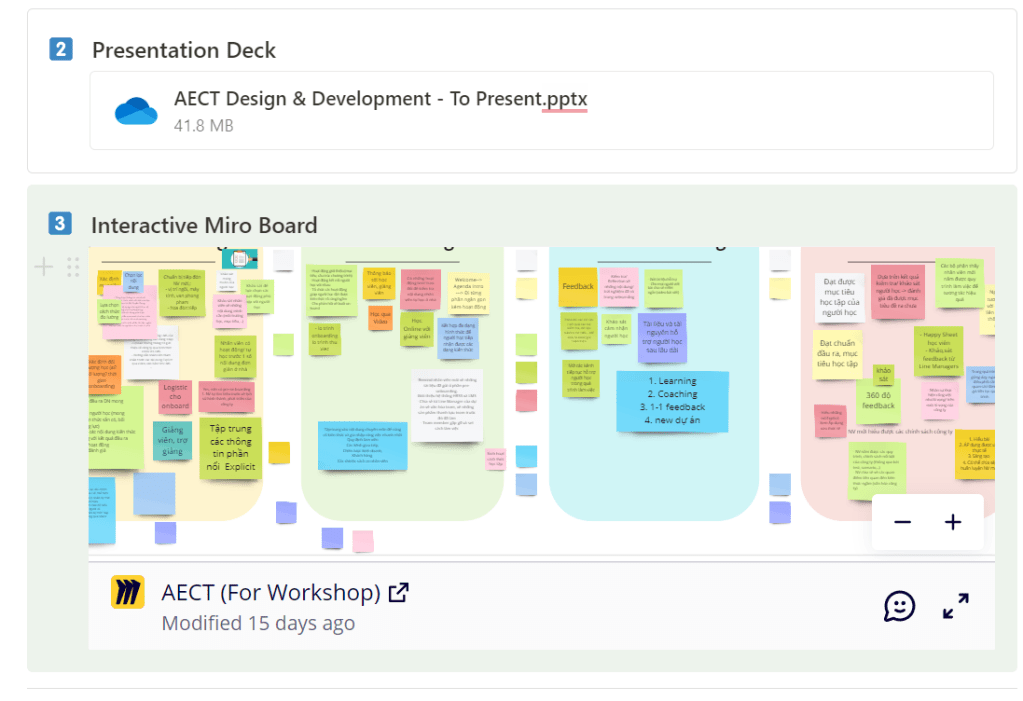Click the AECT (For Workshop) board title

pyautogui.click(x=270, y=593)
